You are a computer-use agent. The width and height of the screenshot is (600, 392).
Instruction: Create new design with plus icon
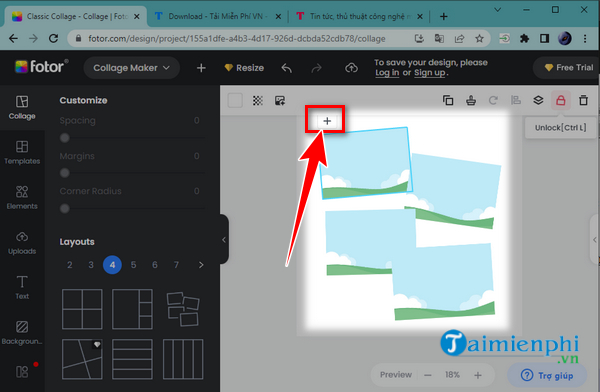(201, 68)
